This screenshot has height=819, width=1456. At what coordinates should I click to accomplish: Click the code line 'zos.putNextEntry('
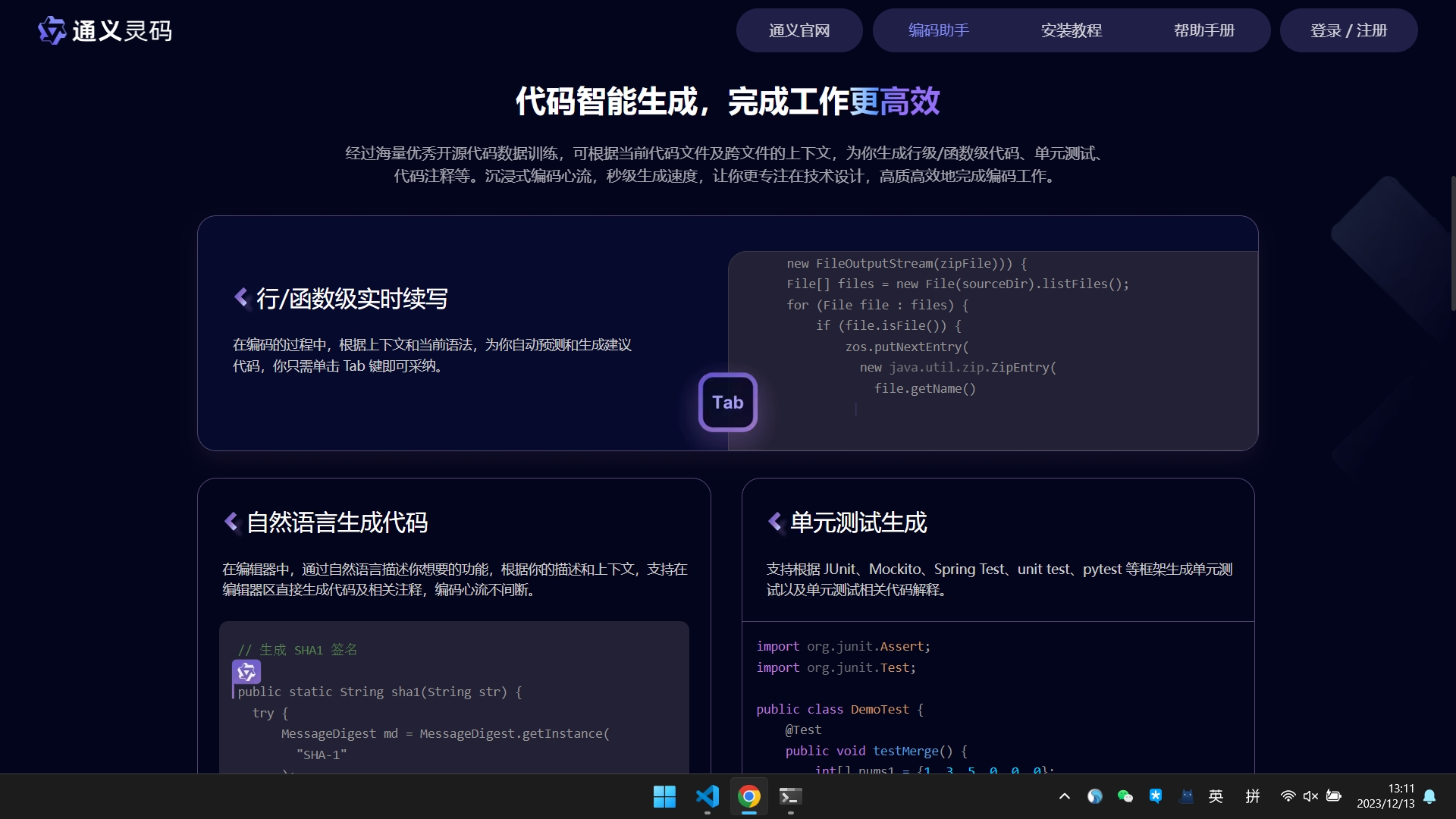coord(907,347)
